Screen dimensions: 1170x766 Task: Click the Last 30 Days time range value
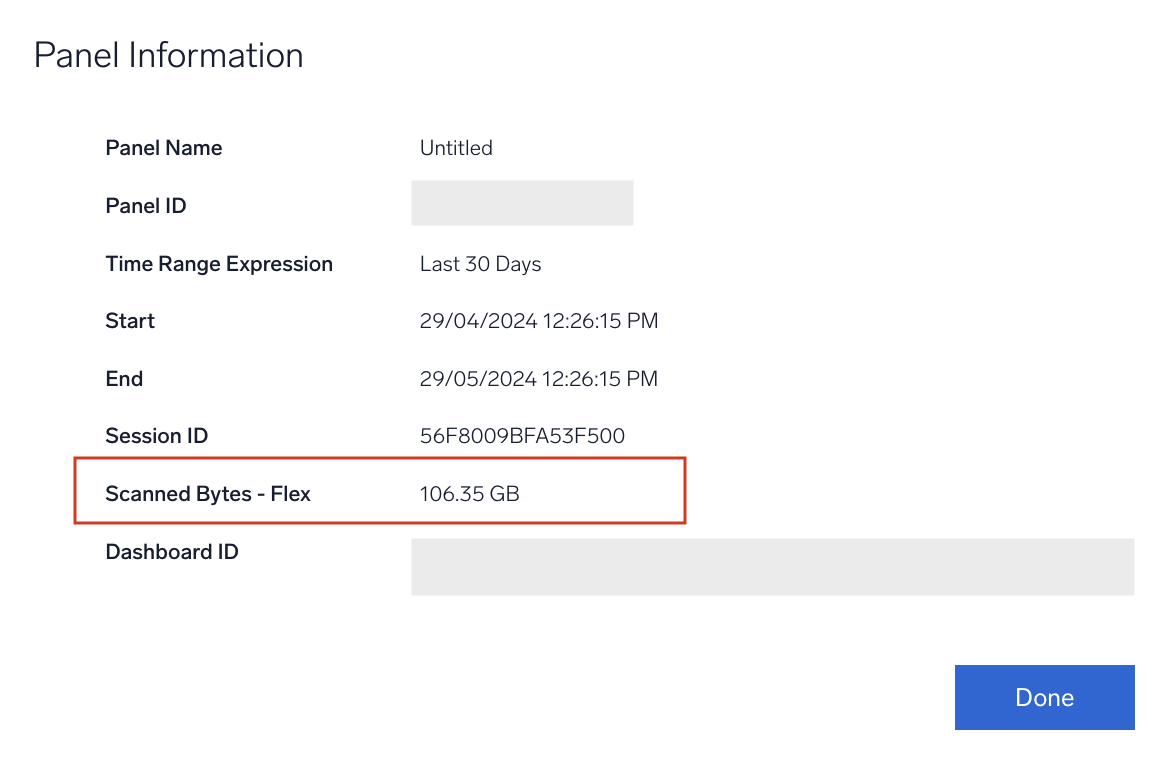pos(480,263)
